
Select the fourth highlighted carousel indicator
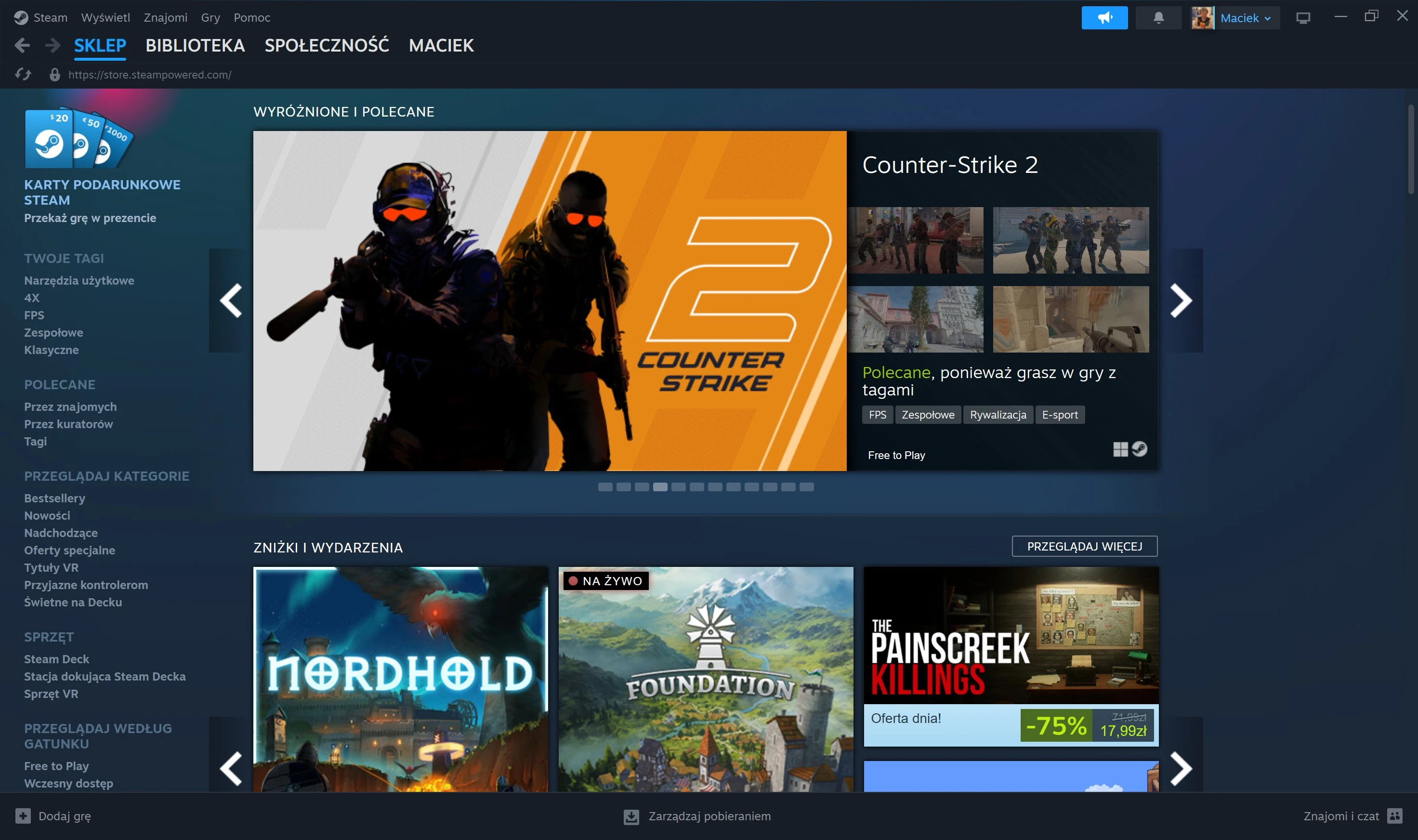[x=660, y=487]
